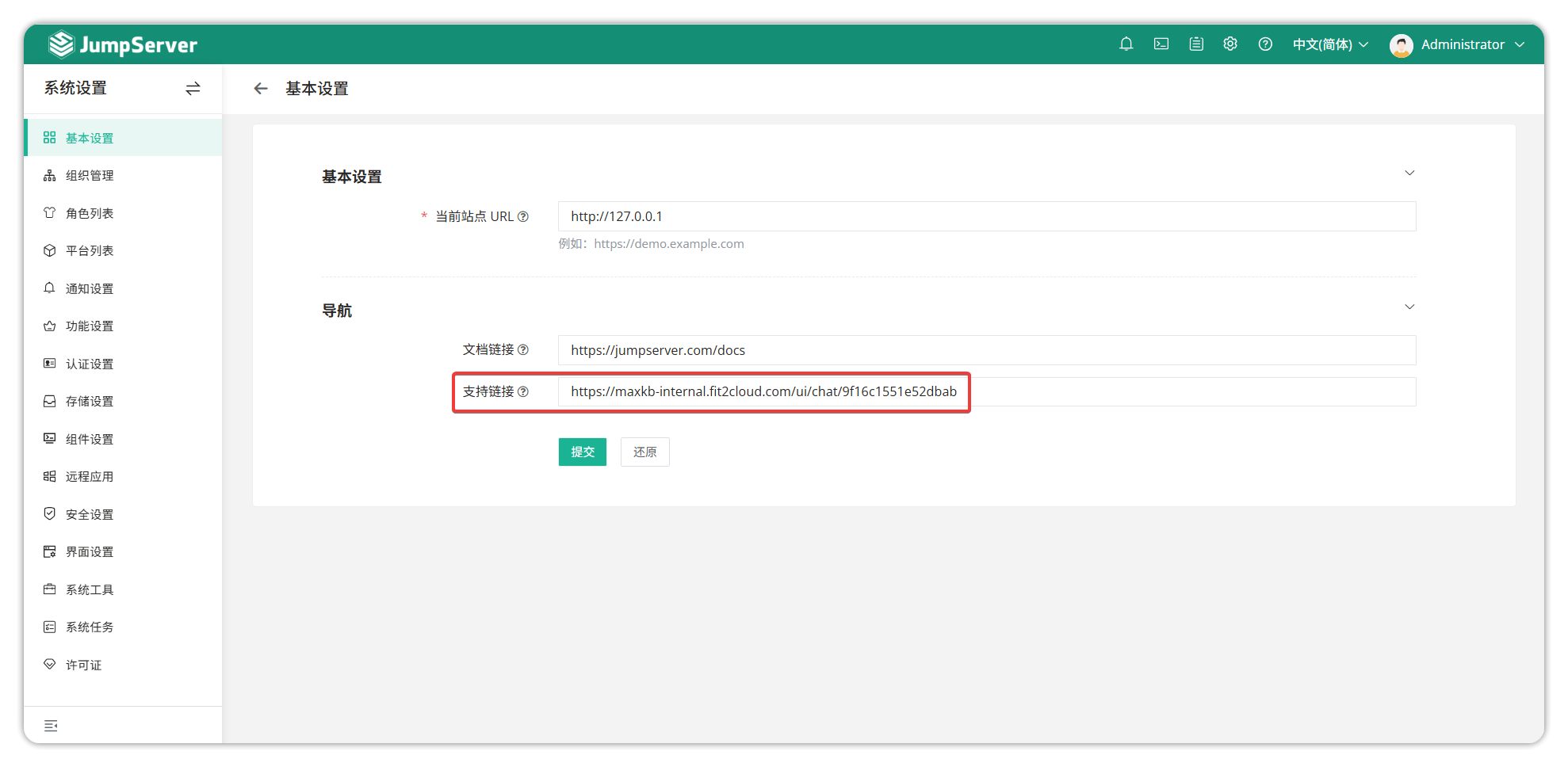Image resolution: width=1568 pixels, height=759 pixels.
Task: Open the notifications bell icon
Action: (x=1126, y=44)
